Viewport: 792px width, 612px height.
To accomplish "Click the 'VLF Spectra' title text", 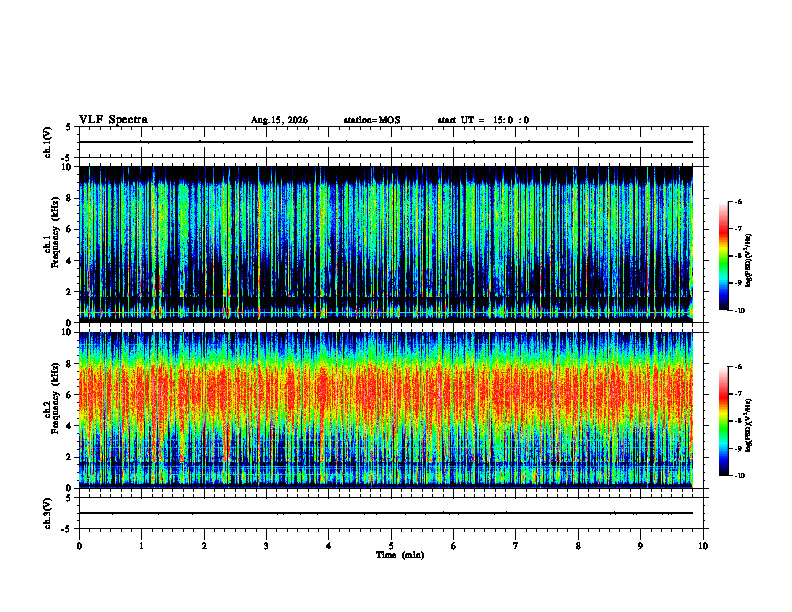I will click(113, 120).
